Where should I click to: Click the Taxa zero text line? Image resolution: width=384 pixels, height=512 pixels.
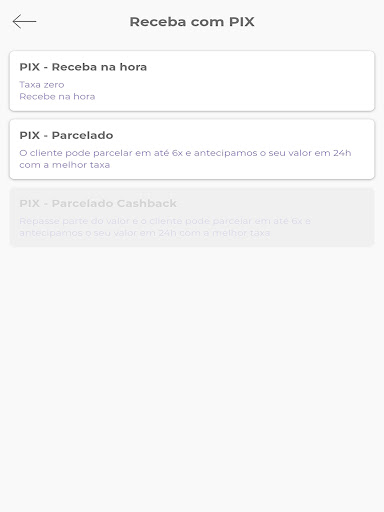click(42, 85)
